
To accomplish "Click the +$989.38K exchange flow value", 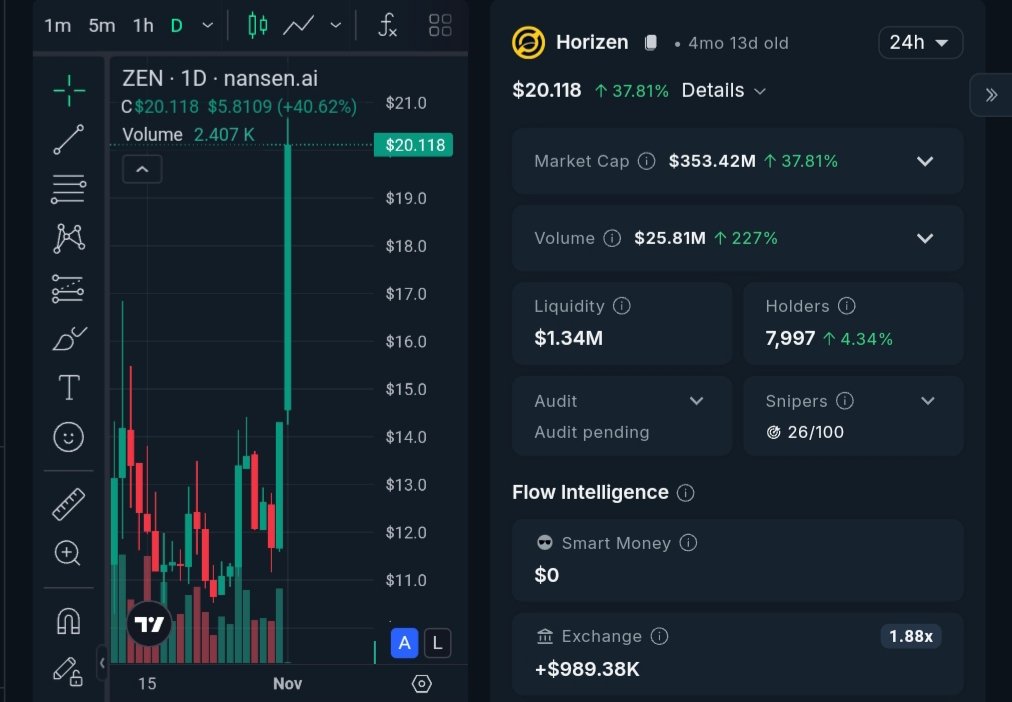I will [x=587, y=669].
